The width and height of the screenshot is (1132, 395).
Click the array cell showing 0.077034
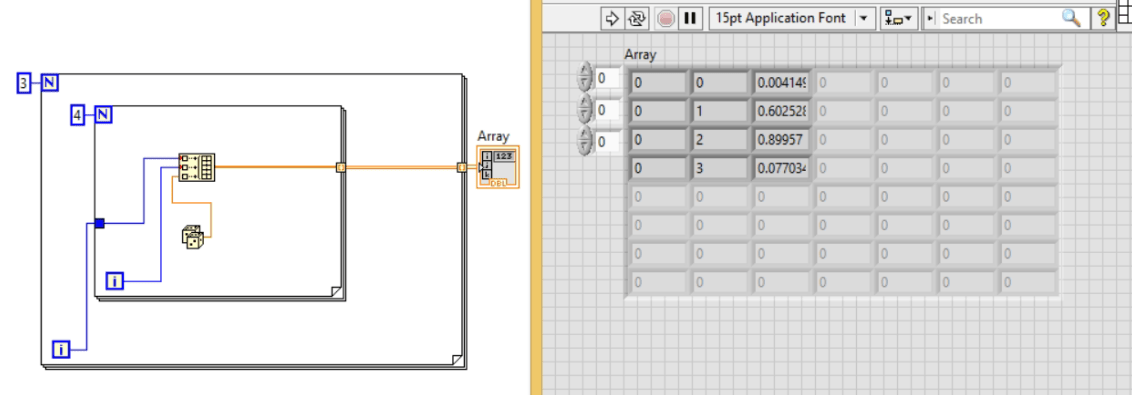(x=782, y=169)
